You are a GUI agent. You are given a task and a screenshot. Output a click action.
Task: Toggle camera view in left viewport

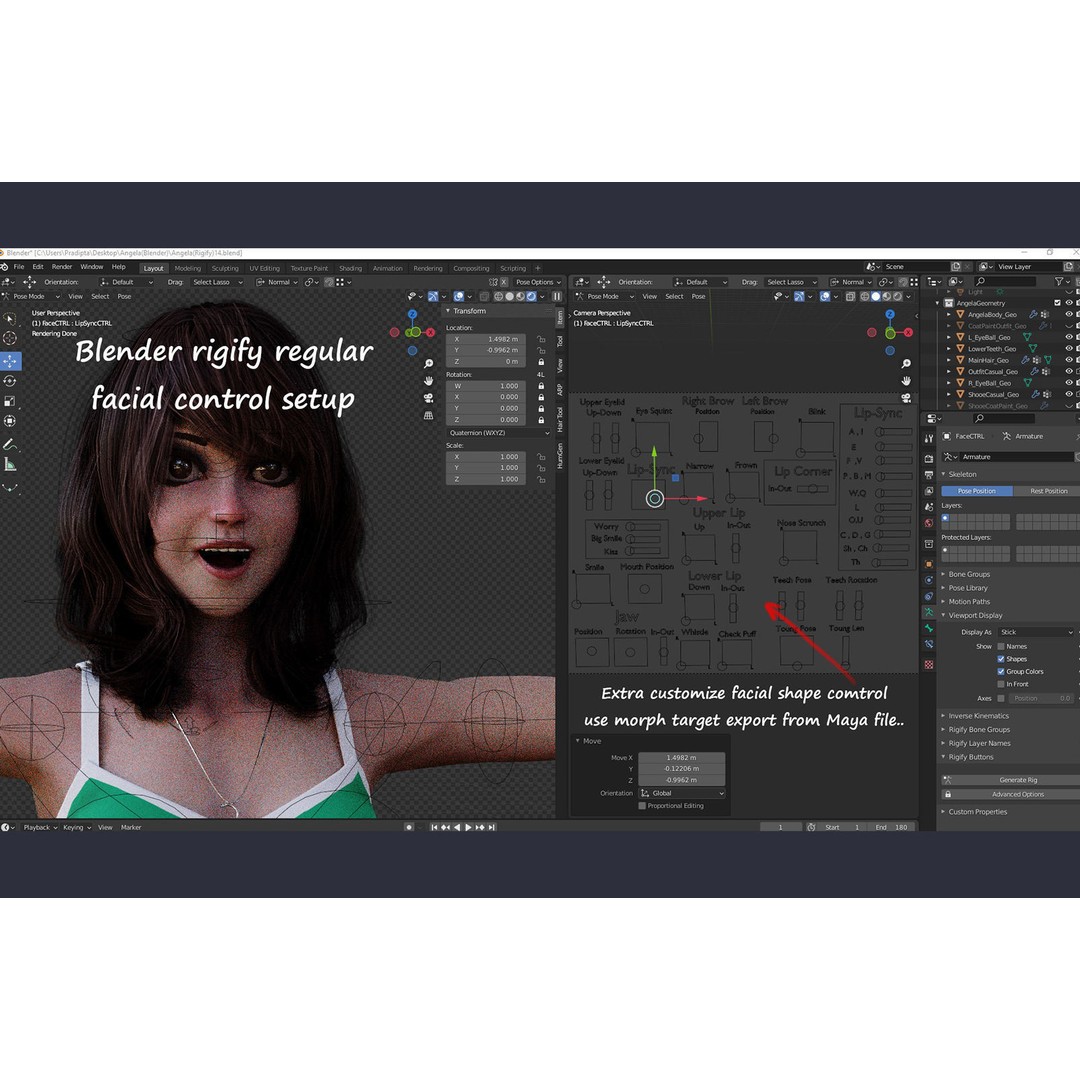(x=428, y=398)
